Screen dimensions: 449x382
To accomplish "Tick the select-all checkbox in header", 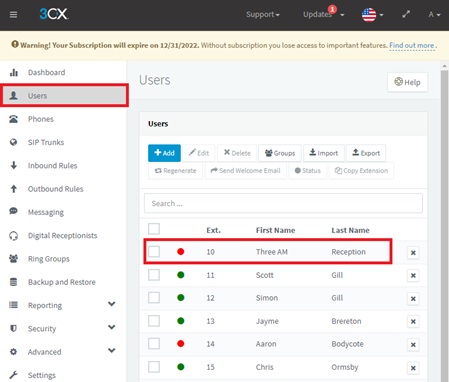I will tap(154, 229).
